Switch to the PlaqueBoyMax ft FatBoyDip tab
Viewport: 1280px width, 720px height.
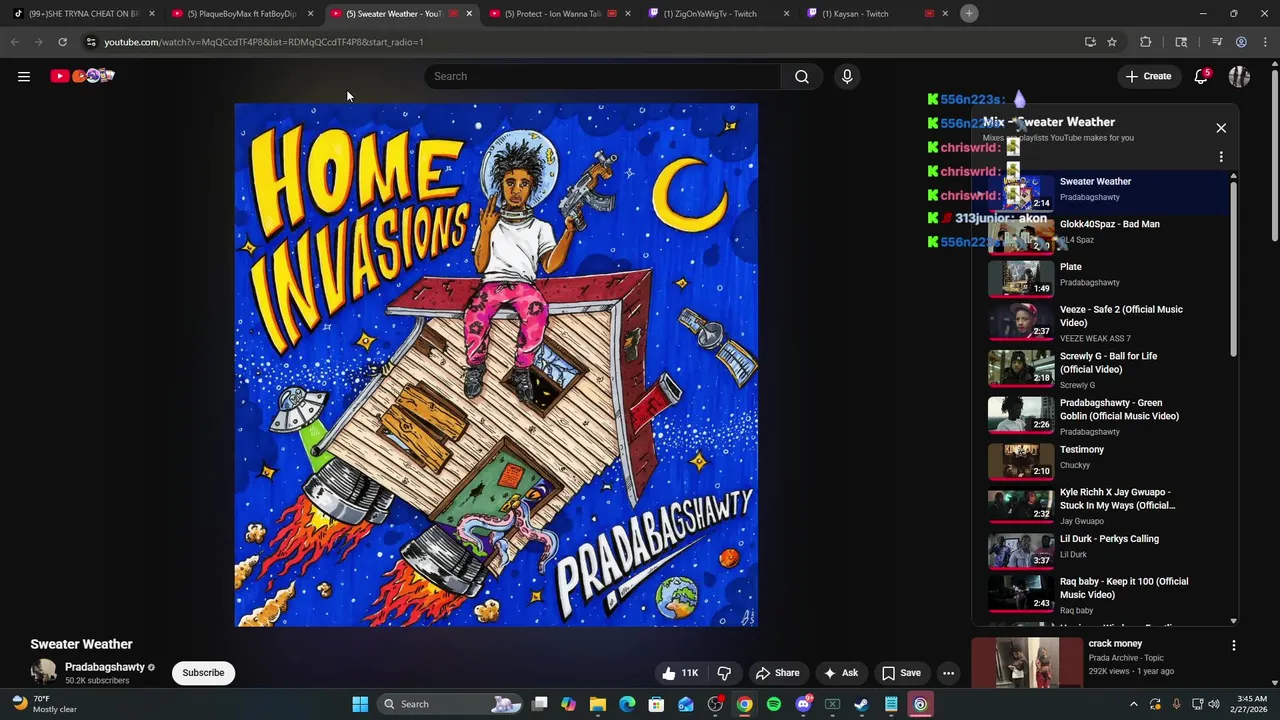point(241,13)
